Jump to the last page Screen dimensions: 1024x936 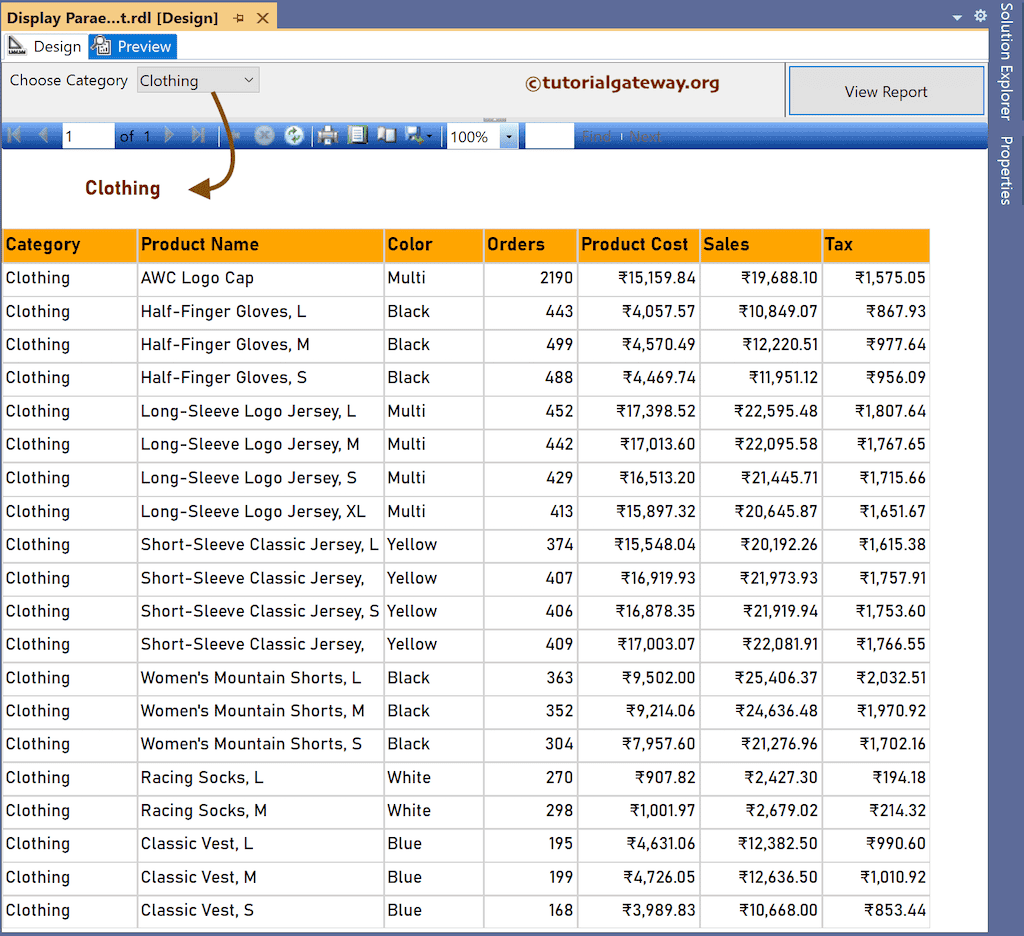197,136
